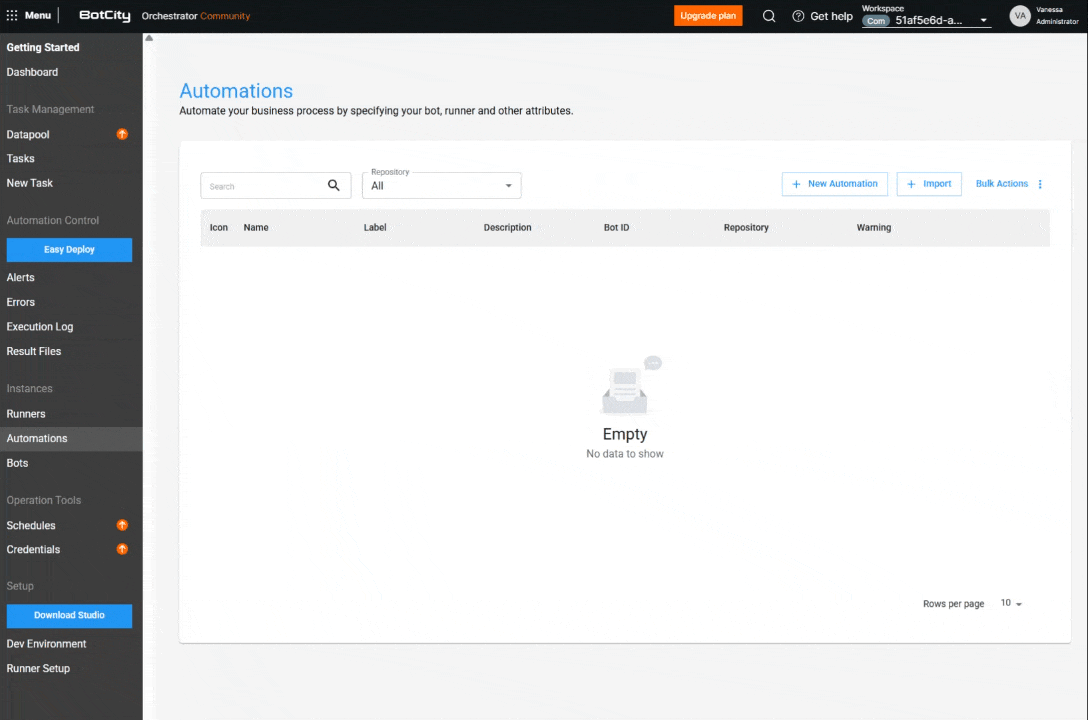
Task: Click the Get help question mark icon
Action: point(797,16)
